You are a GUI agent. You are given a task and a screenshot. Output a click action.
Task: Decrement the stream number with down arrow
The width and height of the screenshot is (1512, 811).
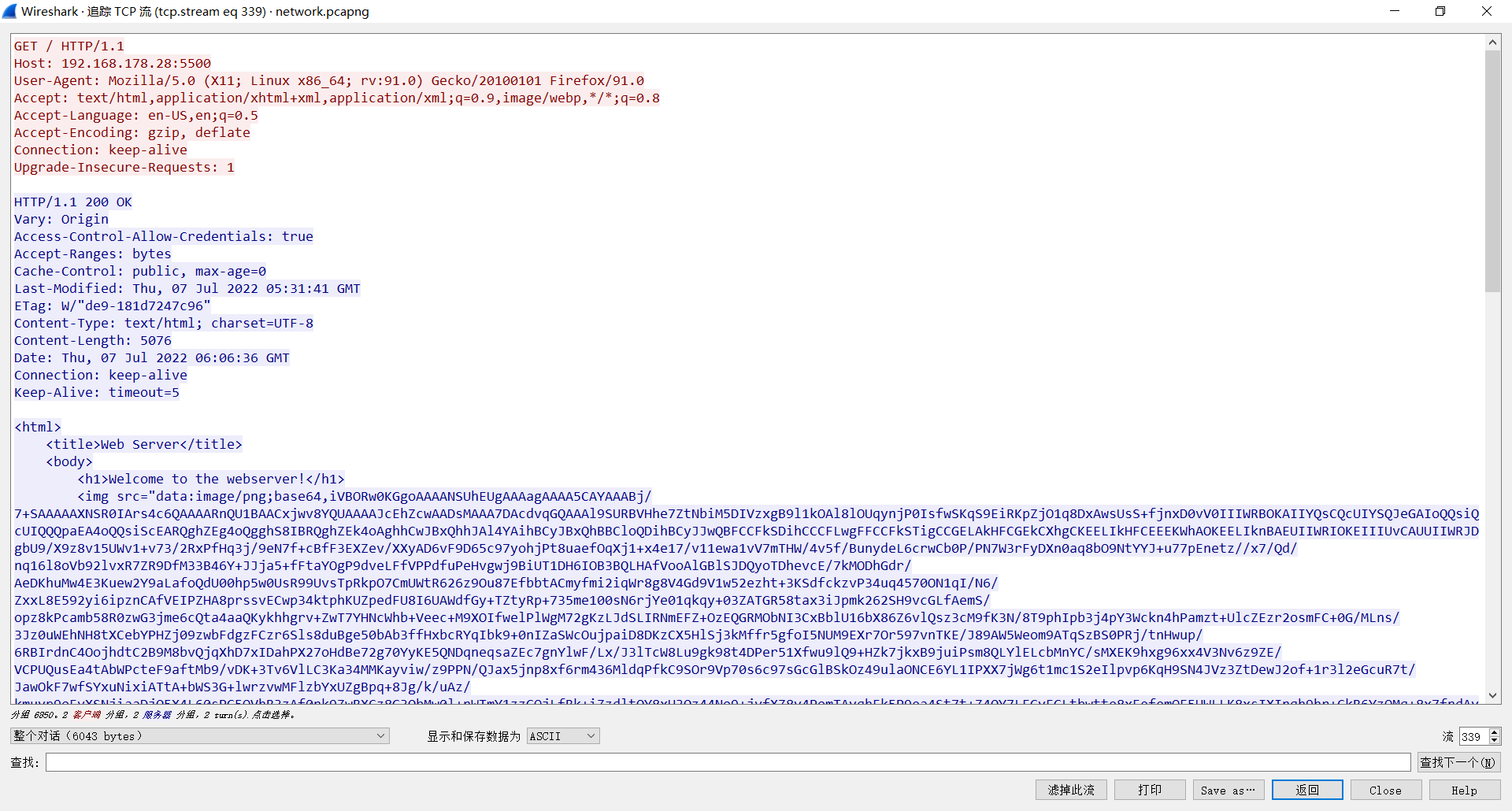1495,741
